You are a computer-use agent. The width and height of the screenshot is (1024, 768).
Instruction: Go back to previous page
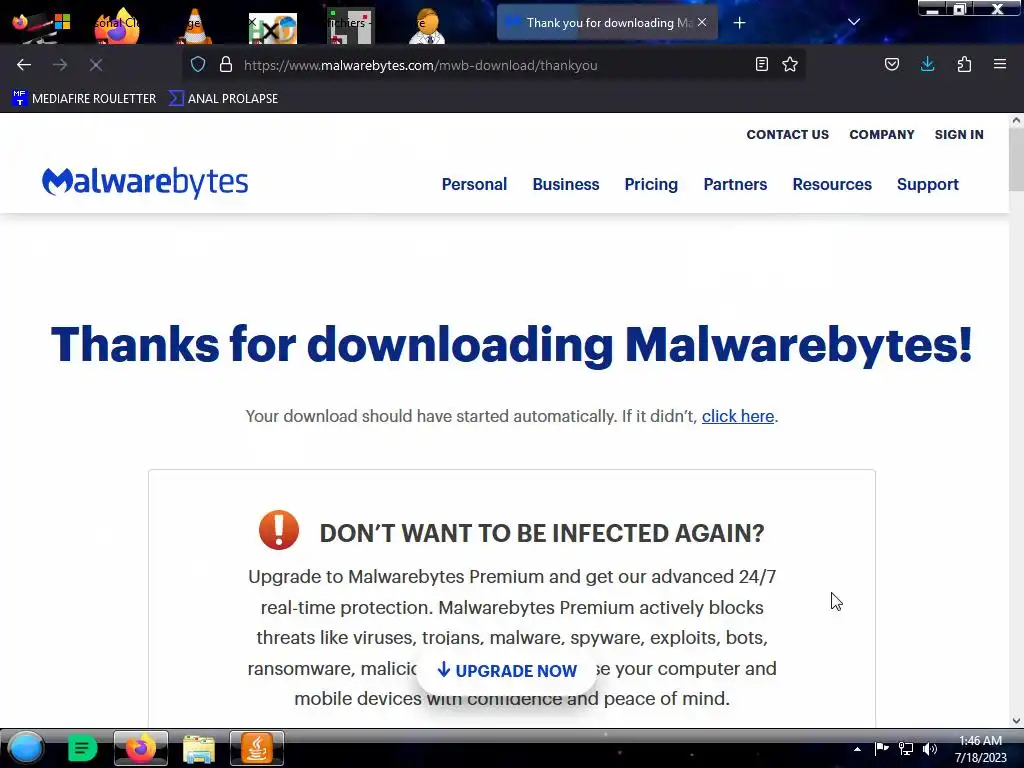24,65
